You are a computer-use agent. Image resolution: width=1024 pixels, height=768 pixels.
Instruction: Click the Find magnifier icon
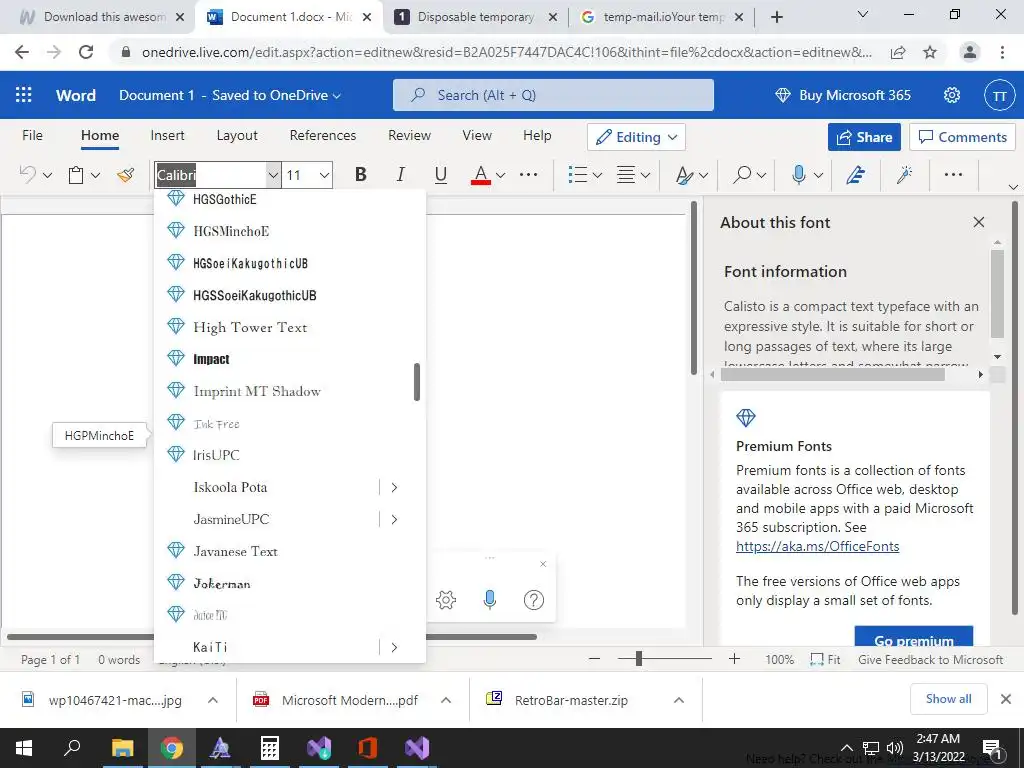[741, 174]
